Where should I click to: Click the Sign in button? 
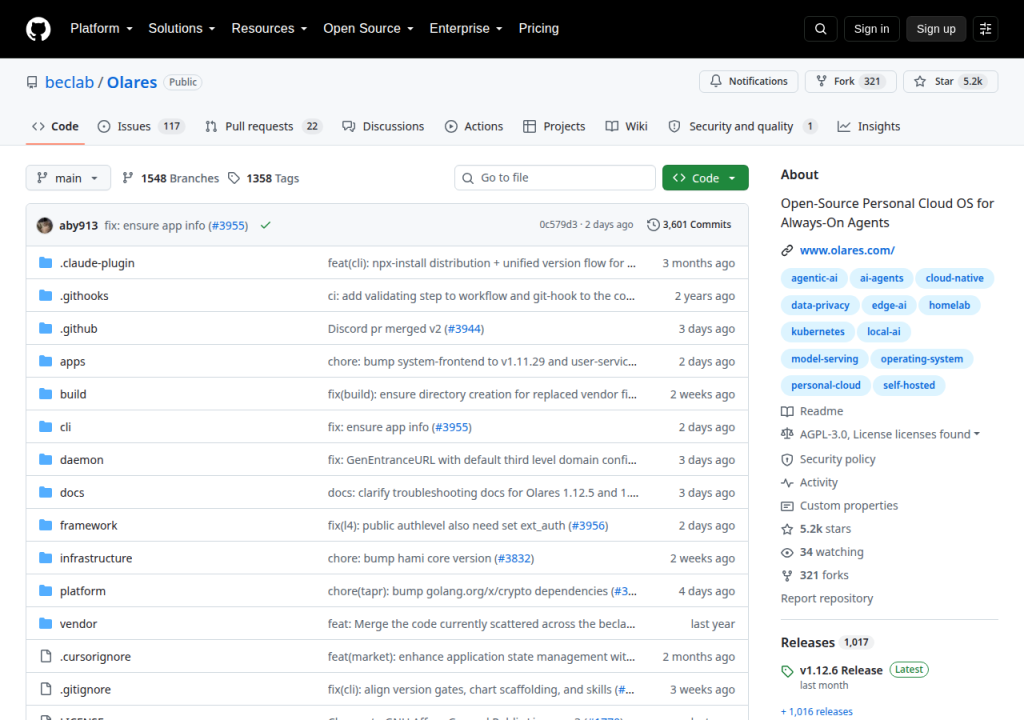pyautogui.click(x=871, y=29)
